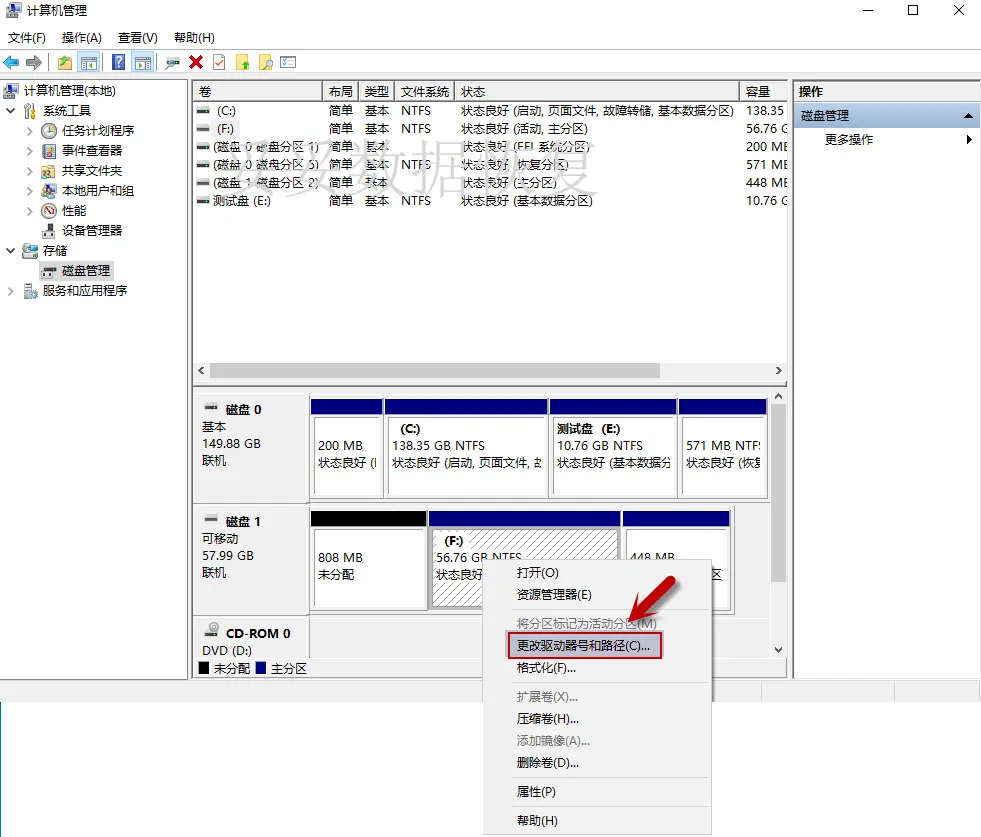Screen dimensions: 981x837
Task: Select 格式化(F)... in the context menu
Action: (546, 668)
